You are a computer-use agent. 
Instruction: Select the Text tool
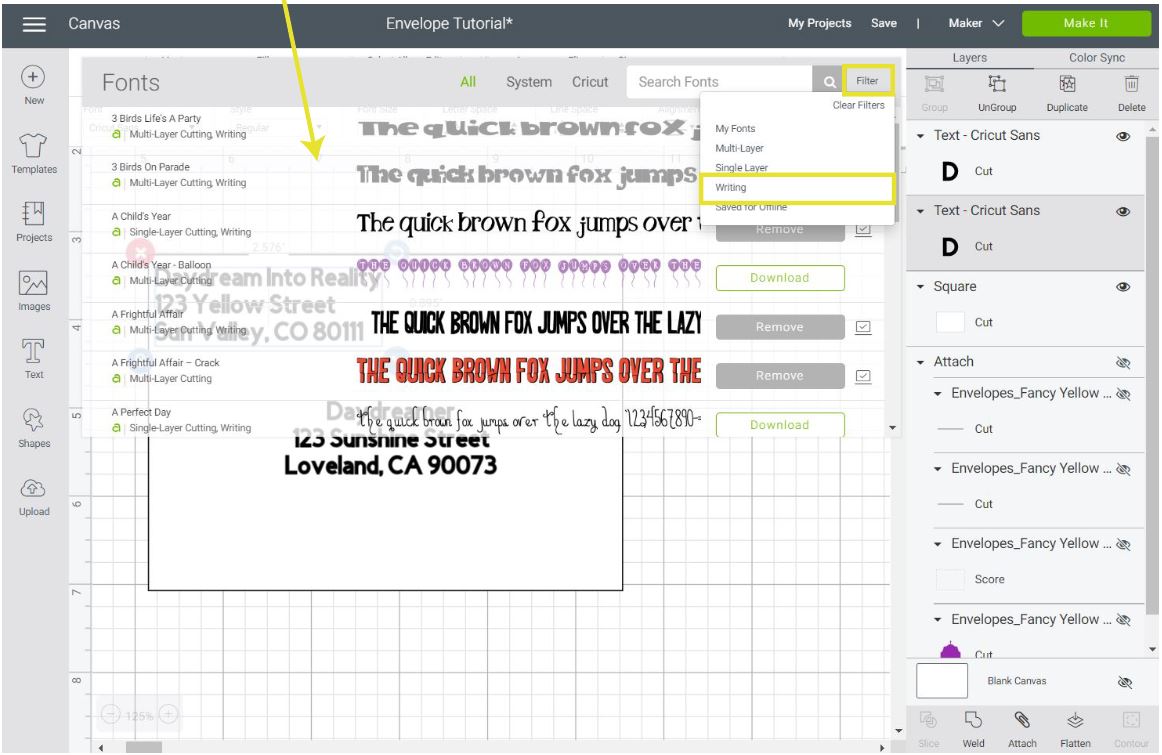point(33,350)
